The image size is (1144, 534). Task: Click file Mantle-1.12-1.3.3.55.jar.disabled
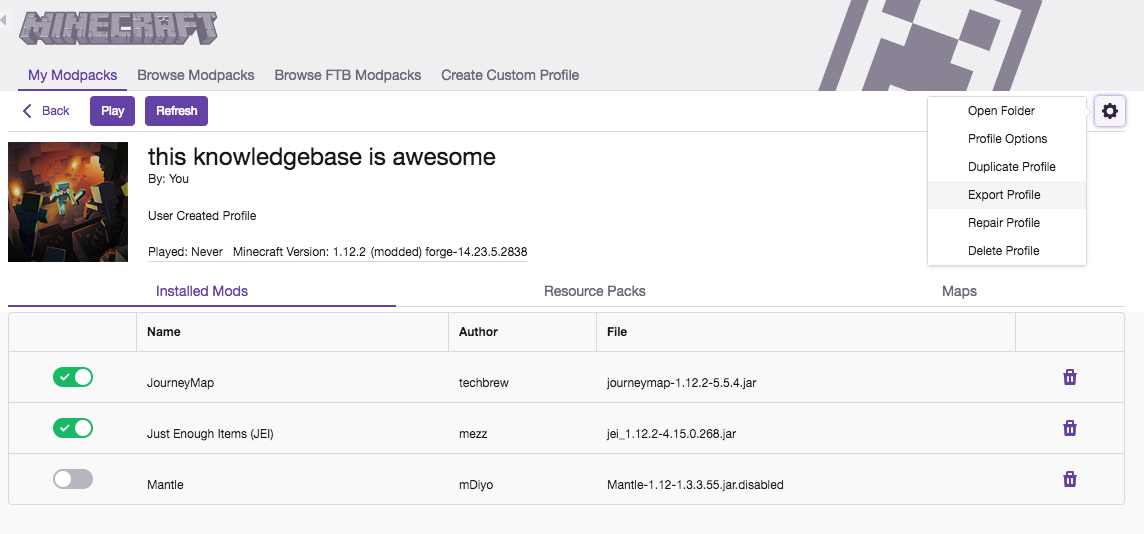click(695, 484)
